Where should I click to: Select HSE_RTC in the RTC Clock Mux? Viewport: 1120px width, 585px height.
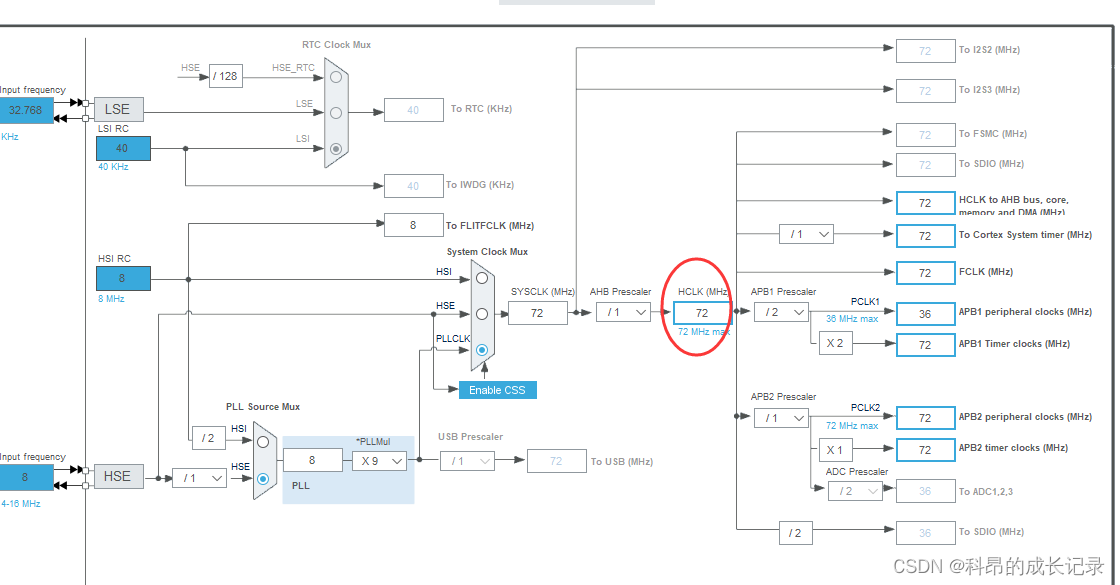point(335,77)
